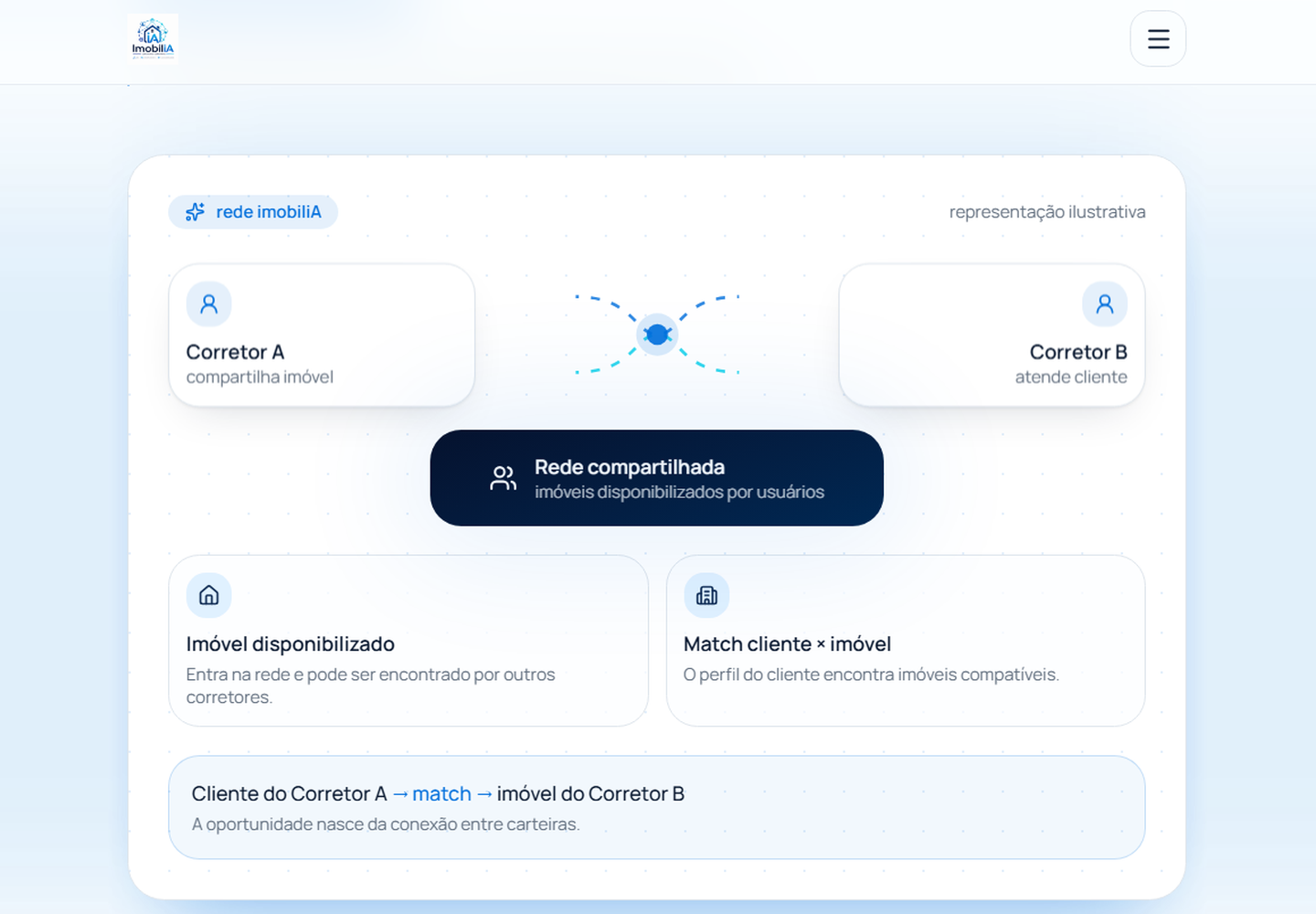Click the "compartilha imóvel" subtitle
The image size is (1316, 914).
[x=260, y=377]
